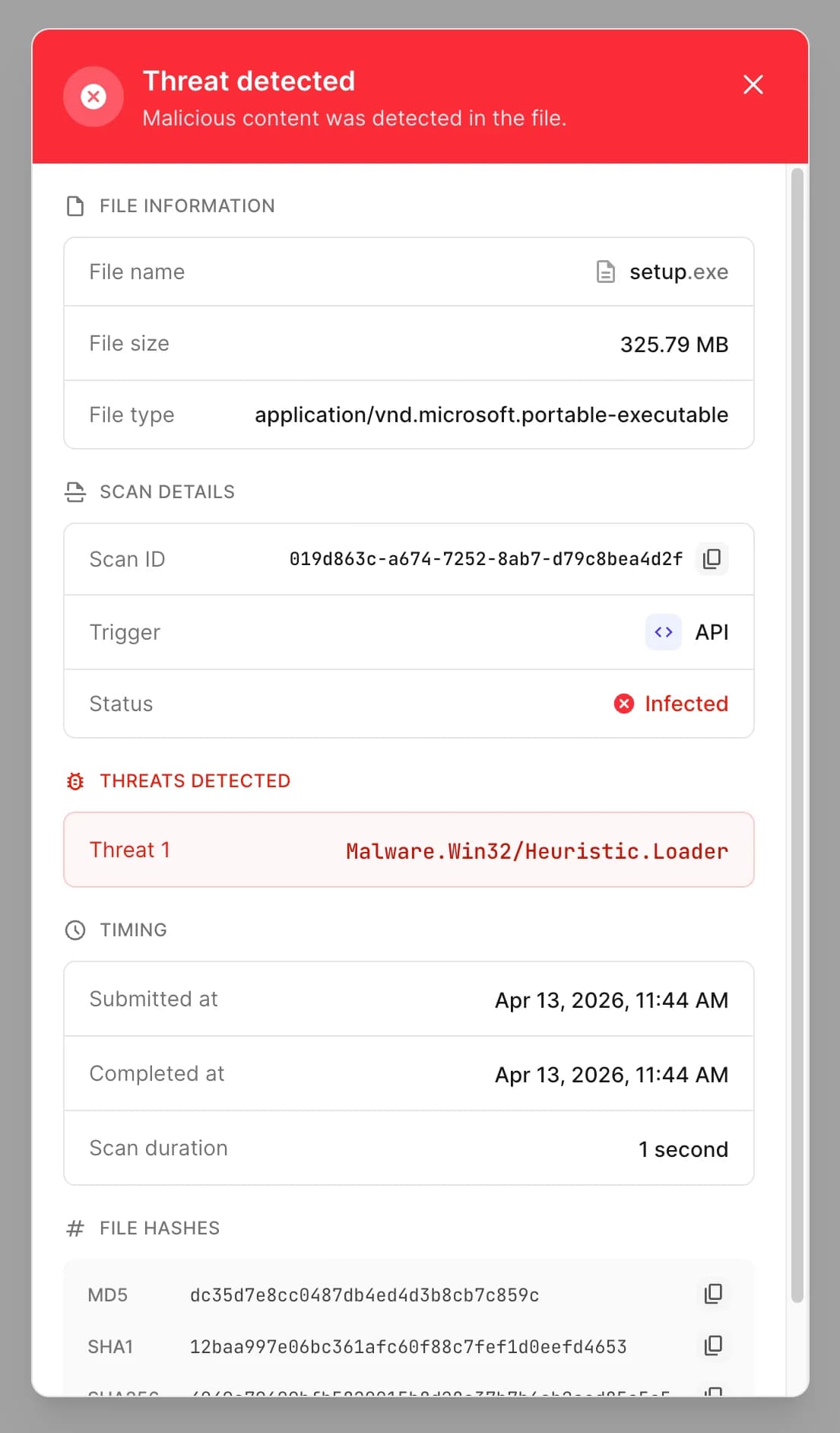Click the file icon beside FILE INFORMATION
The width and height of the screenshot is (840, 1433).
point(74,205)
